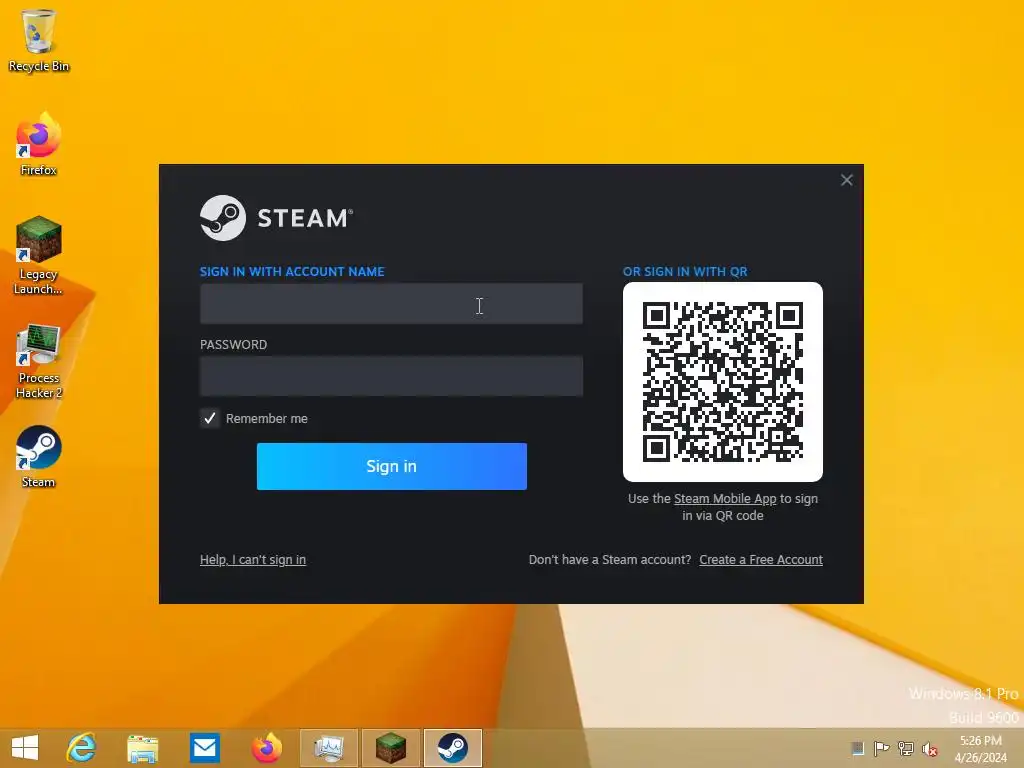Open the Help, I can't sign in link
The height and width of the screenshot is (768, 1024).
253,560
